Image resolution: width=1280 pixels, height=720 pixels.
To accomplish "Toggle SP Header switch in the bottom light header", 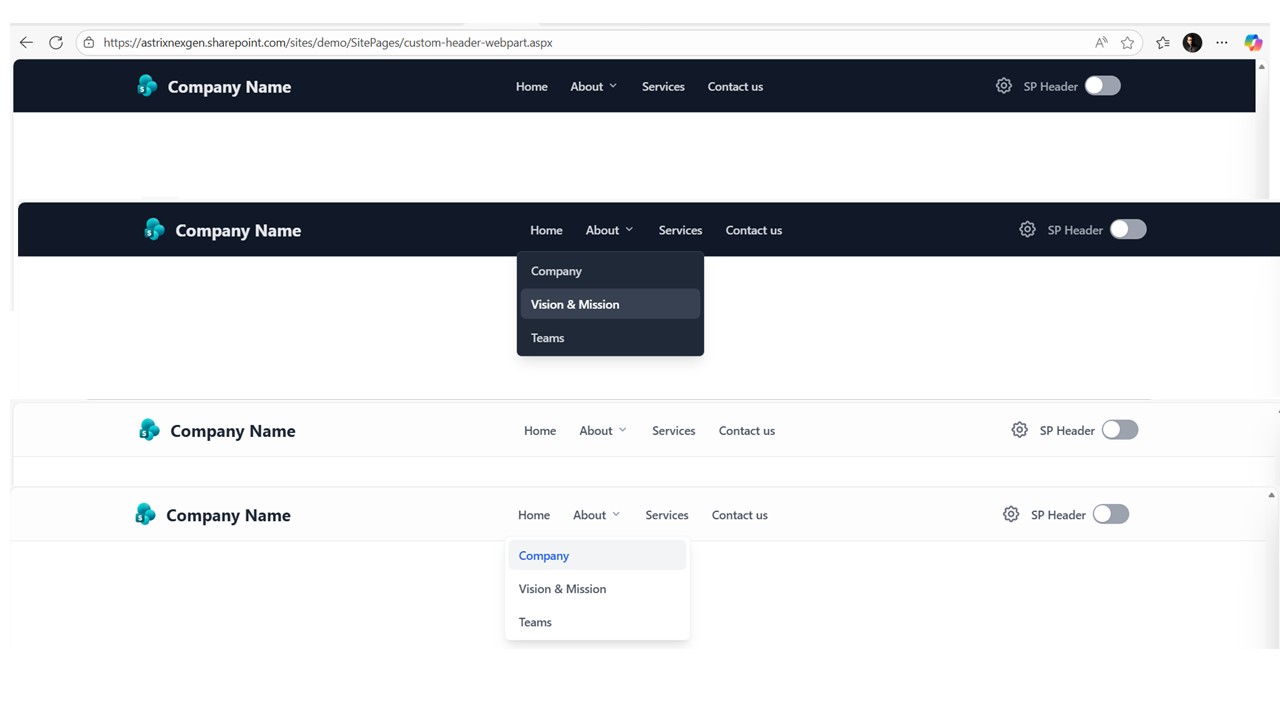I will (1110, 514).
